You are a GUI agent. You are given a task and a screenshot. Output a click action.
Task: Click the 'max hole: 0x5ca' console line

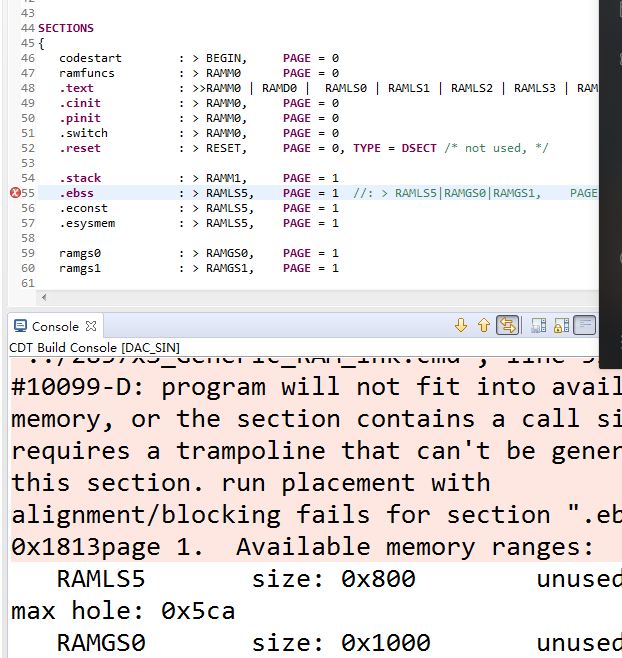(x=123, y=611)
